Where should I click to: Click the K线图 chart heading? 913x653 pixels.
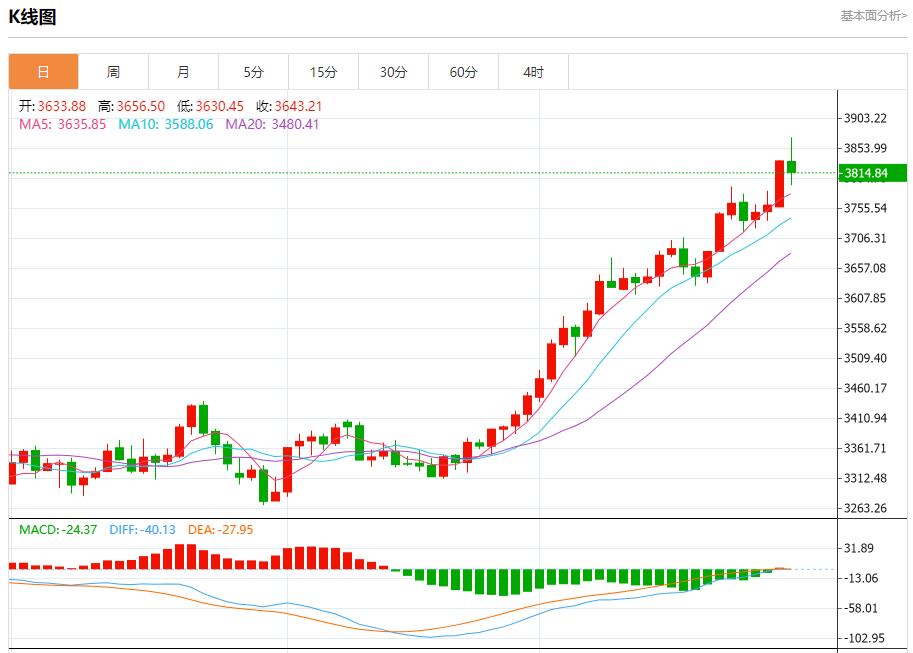pos(34,16)
